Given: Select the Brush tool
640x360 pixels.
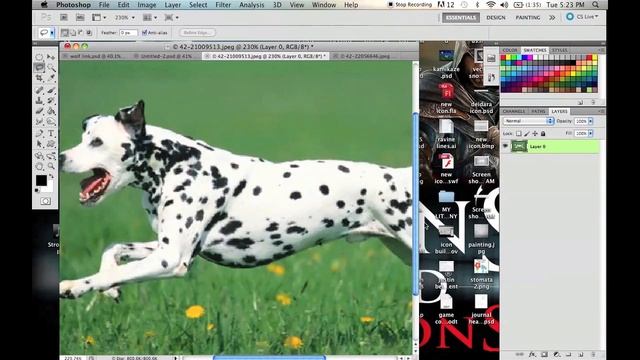Looking at the screenshot, I should (x=51, y=90).
